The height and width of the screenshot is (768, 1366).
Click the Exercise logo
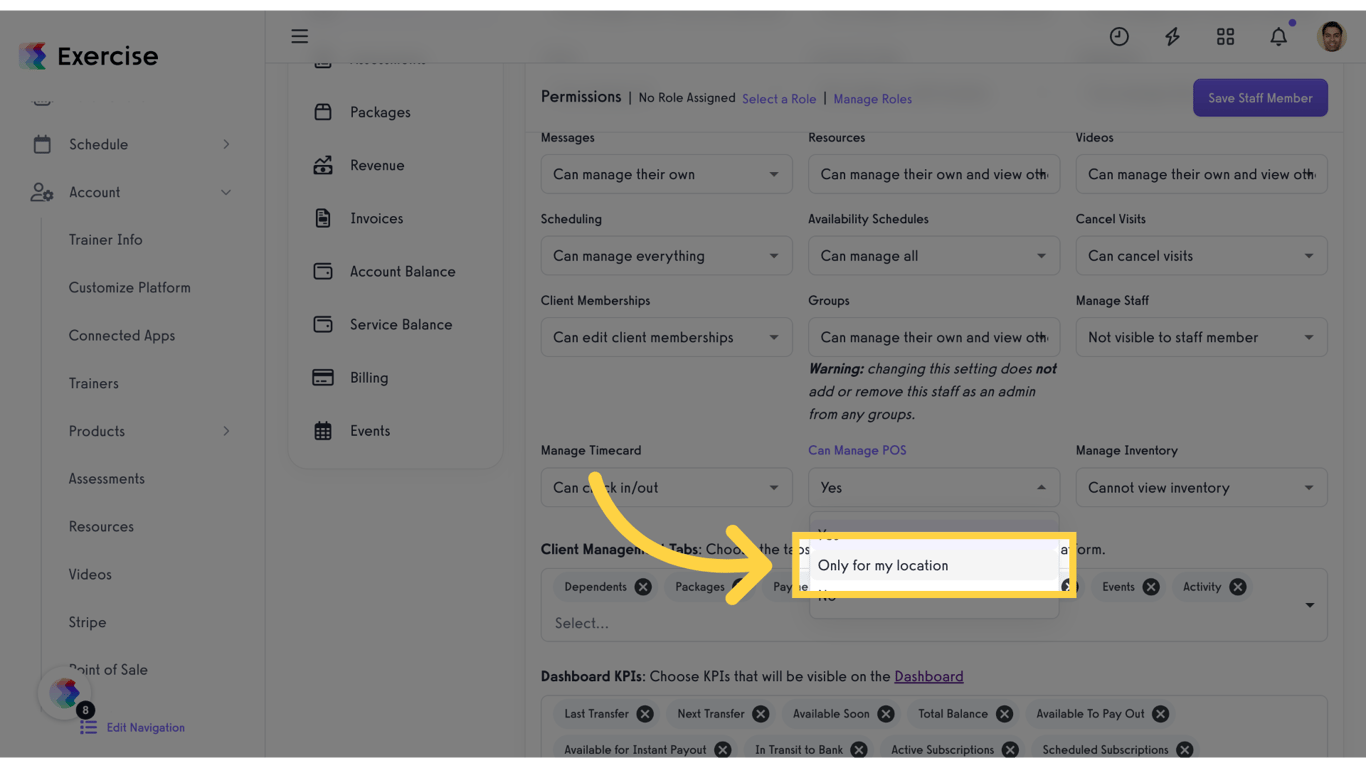88,56
